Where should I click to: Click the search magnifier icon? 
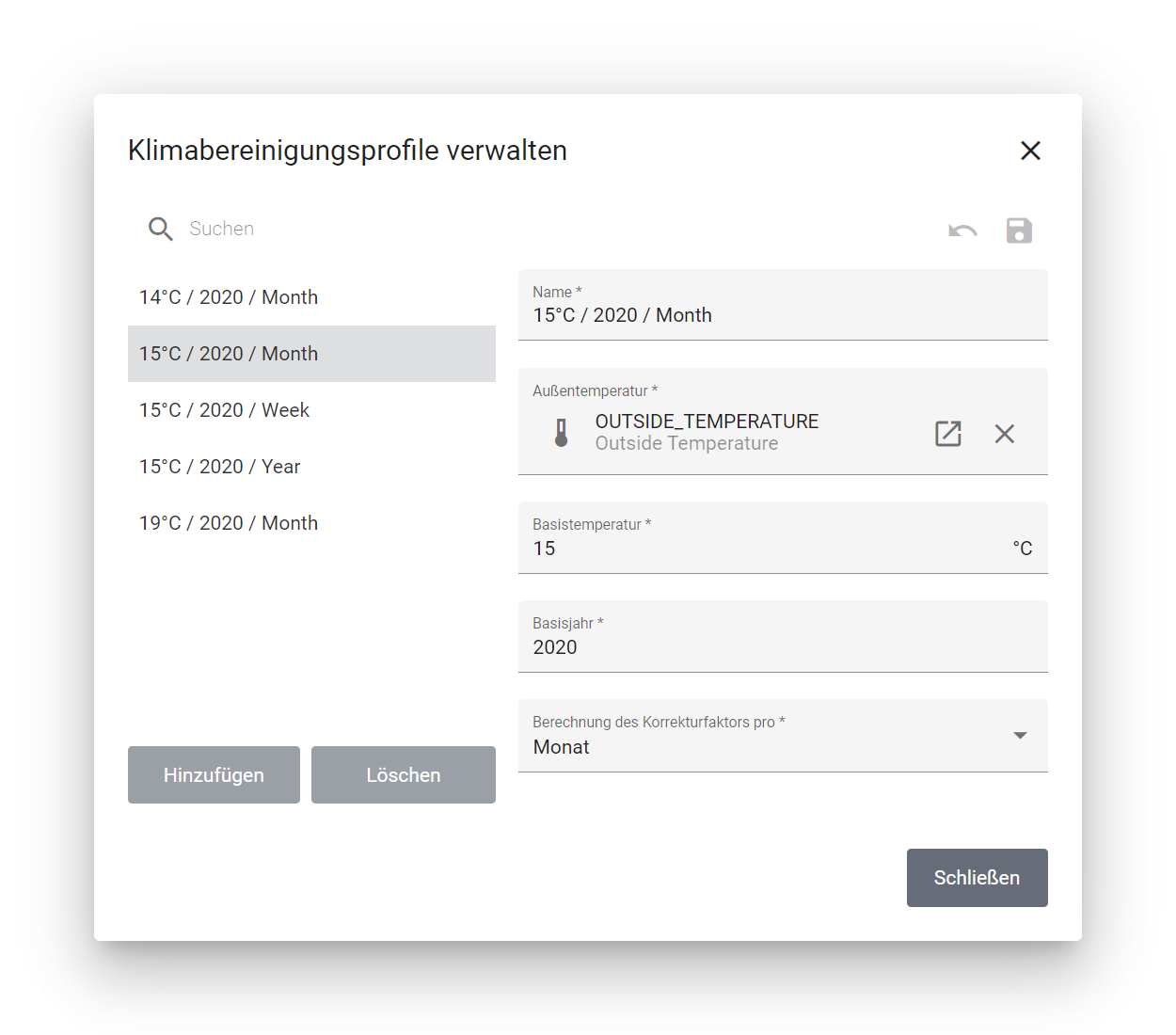coord(161,229)
